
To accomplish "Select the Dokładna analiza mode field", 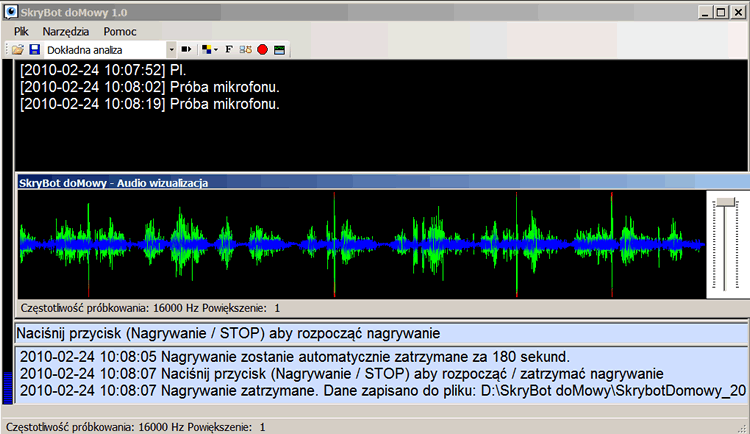I will pos(105,50).
